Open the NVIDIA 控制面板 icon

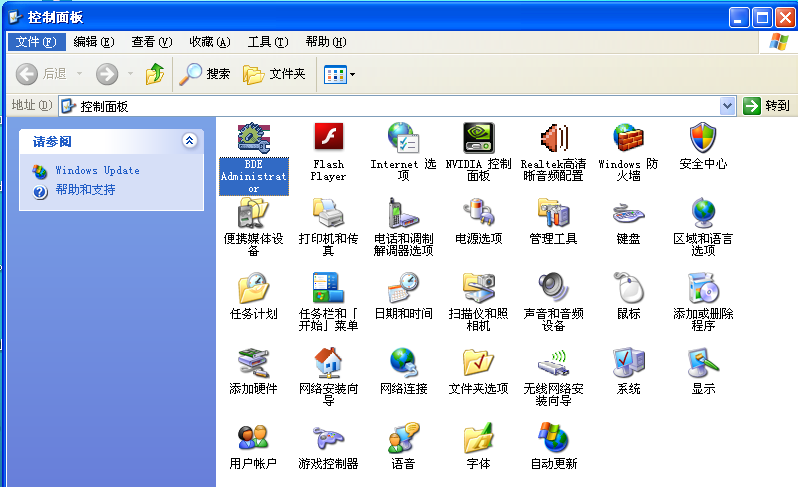coord(478,138)
